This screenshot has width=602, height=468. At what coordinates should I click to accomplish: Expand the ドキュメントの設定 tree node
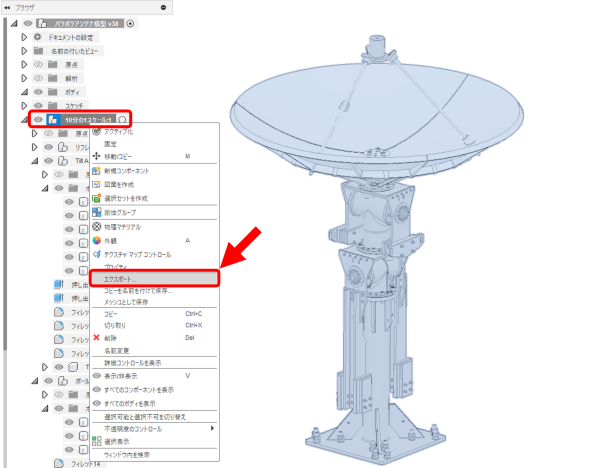25,36
